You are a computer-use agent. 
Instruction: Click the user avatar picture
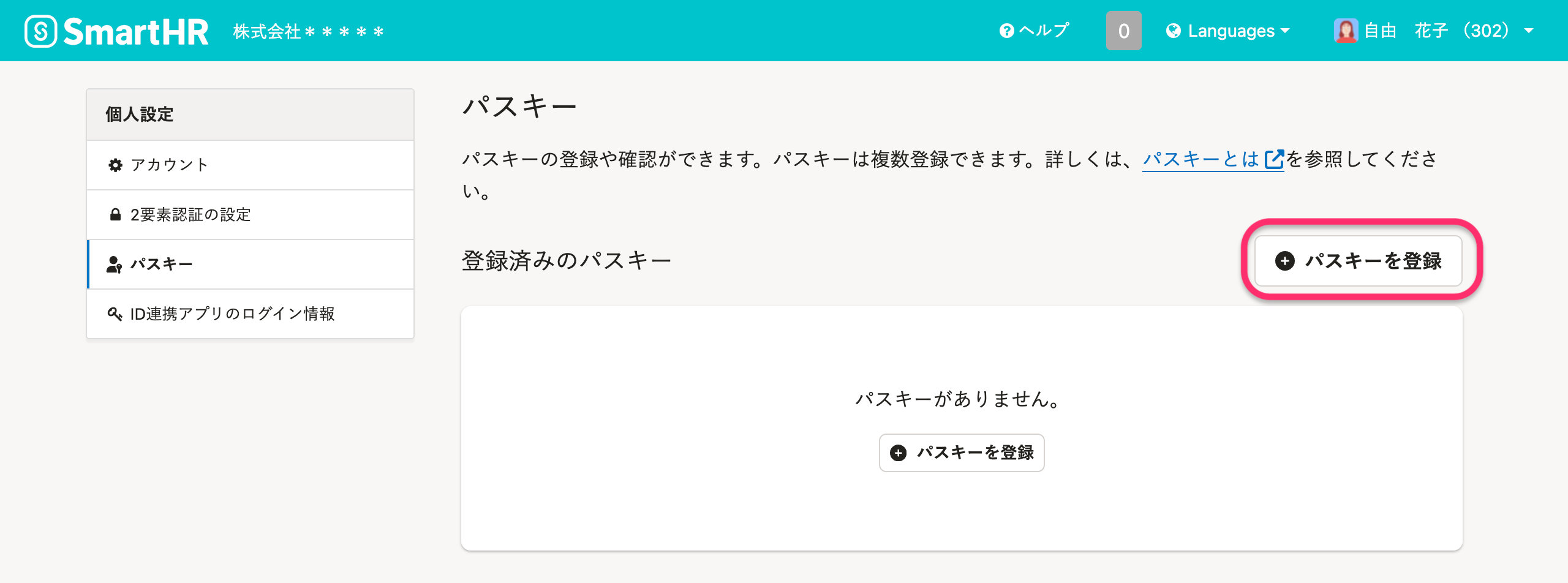1346,31
